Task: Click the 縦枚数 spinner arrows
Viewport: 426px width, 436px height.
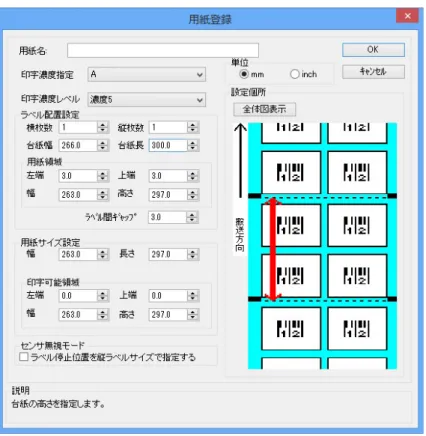Action: pyautogui.click(x=193, y=127)
